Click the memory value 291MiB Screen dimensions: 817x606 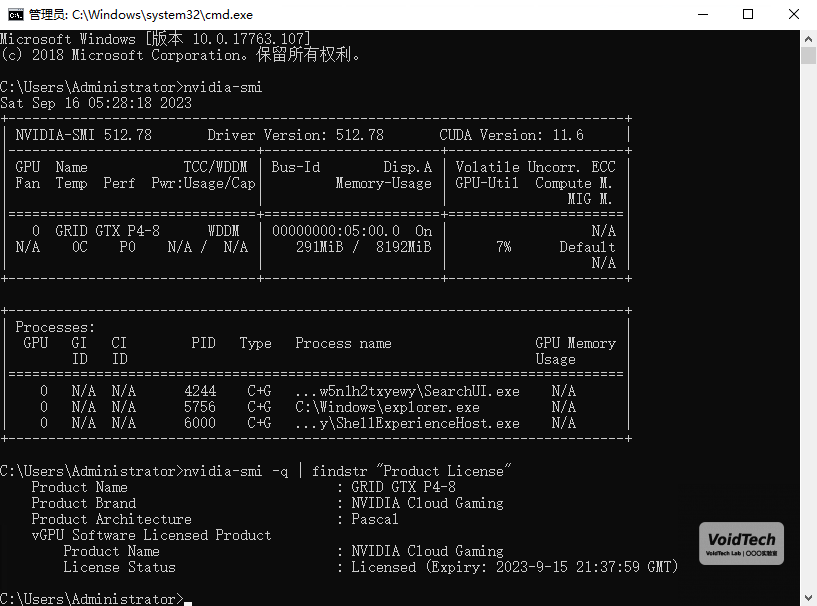(x=319, y=247)
